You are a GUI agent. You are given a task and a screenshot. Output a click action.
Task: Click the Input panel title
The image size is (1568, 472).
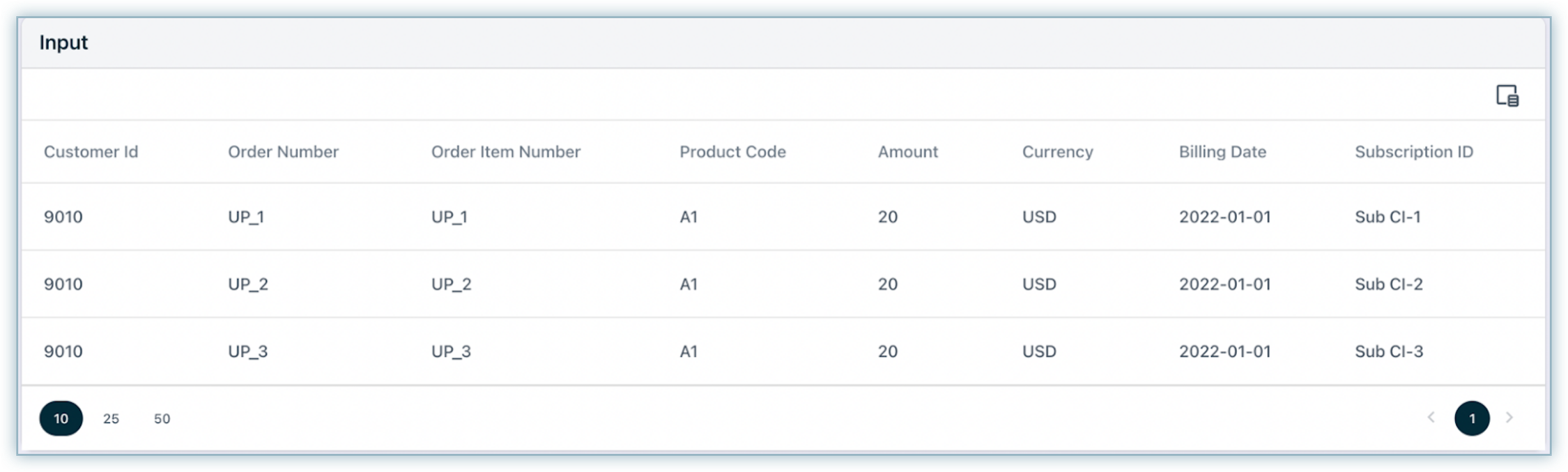(x=63, y=43)
